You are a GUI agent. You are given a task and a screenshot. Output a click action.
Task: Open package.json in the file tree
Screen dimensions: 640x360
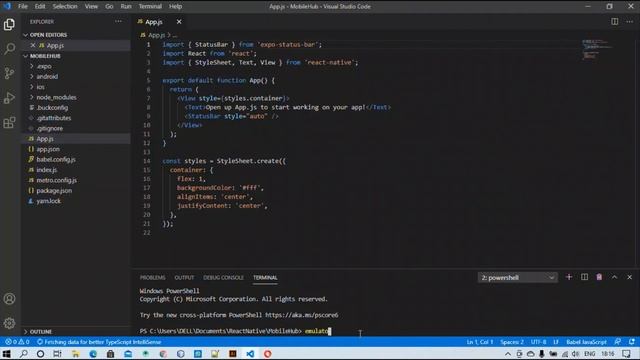(x=54, y=191)
